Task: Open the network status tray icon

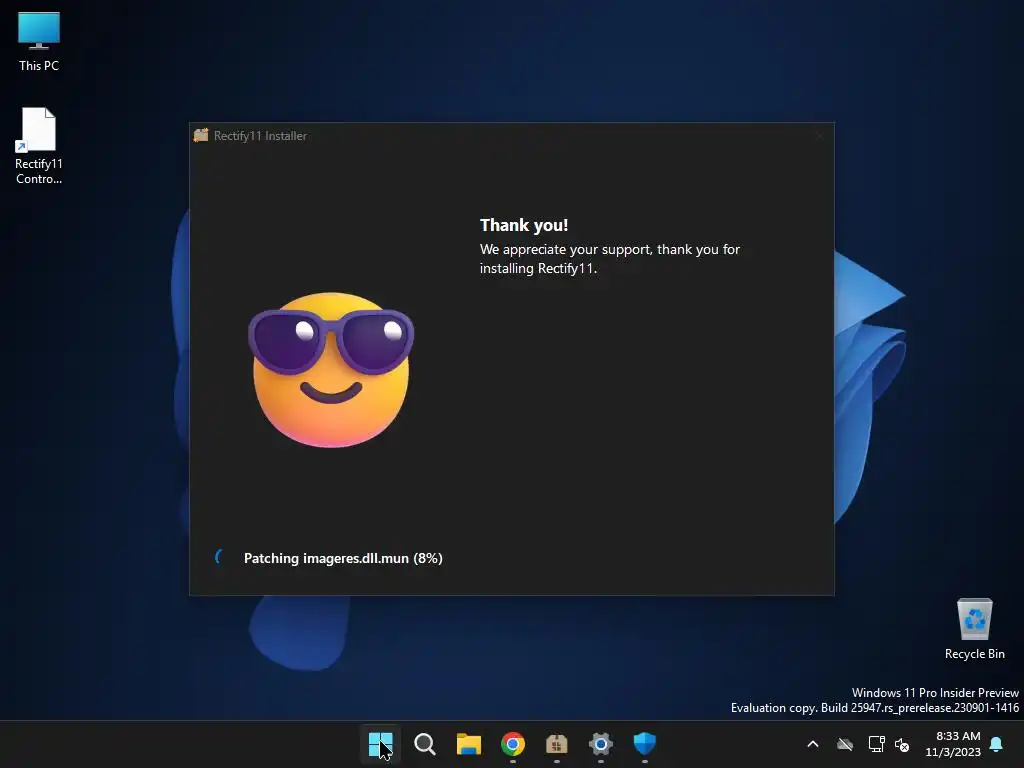Action: pos(876,744)
